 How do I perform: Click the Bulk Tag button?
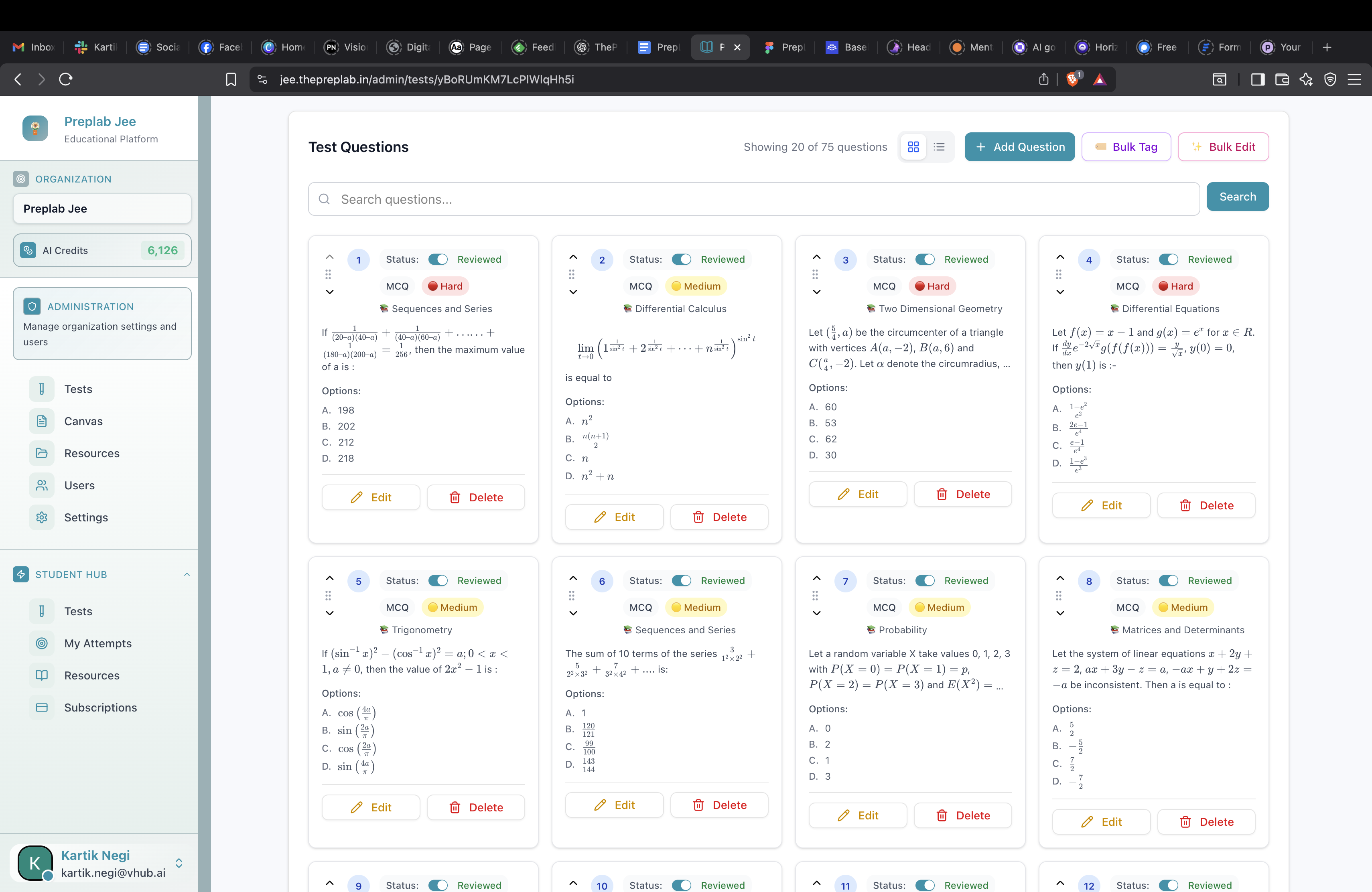(1126, 147)
